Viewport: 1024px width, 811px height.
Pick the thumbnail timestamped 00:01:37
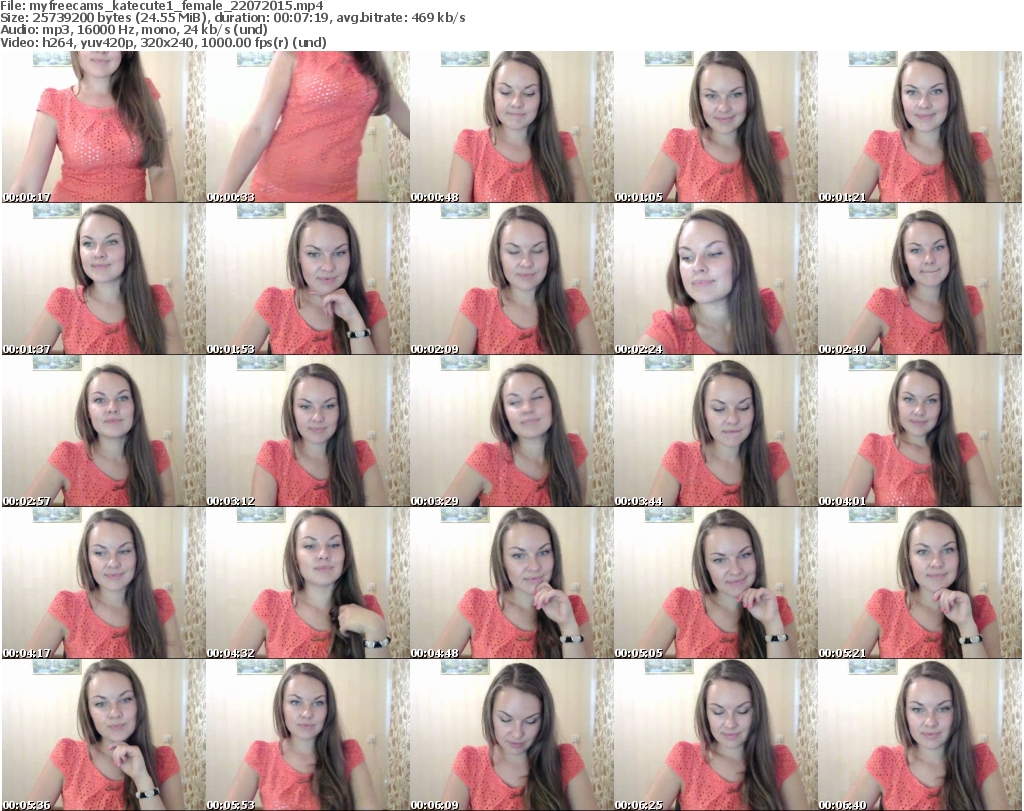[103, 279]
